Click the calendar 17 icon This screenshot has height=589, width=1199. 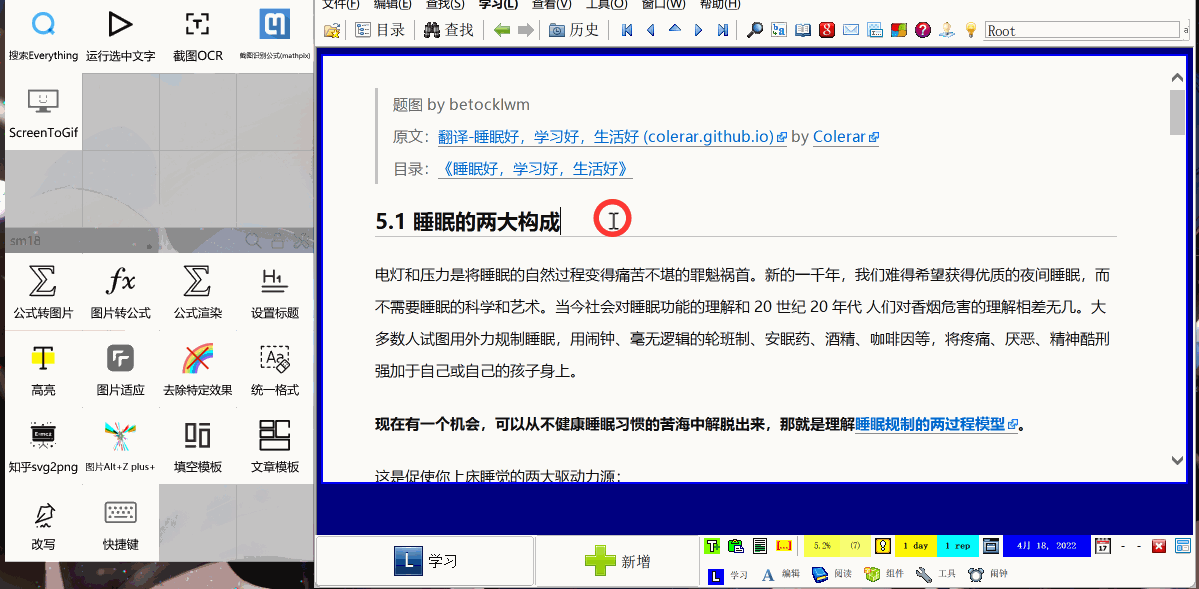click(1103, 546)
